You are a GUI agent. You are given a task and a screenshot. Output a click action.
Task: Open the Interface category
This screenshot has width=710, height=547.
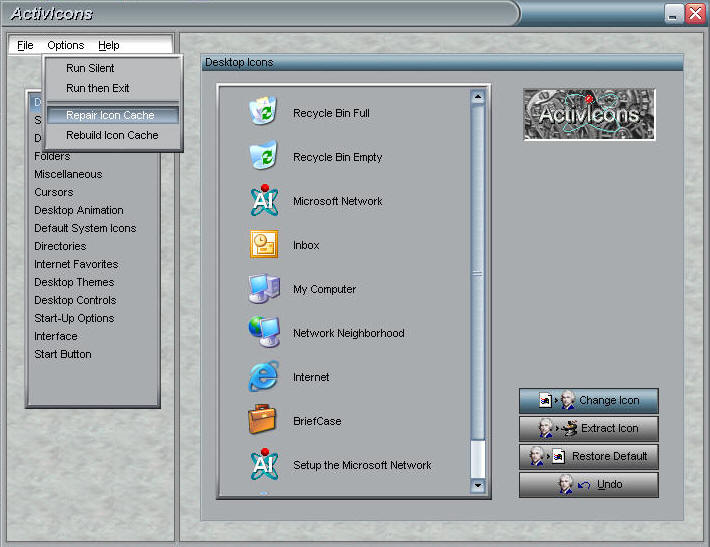tap(56, 336)
